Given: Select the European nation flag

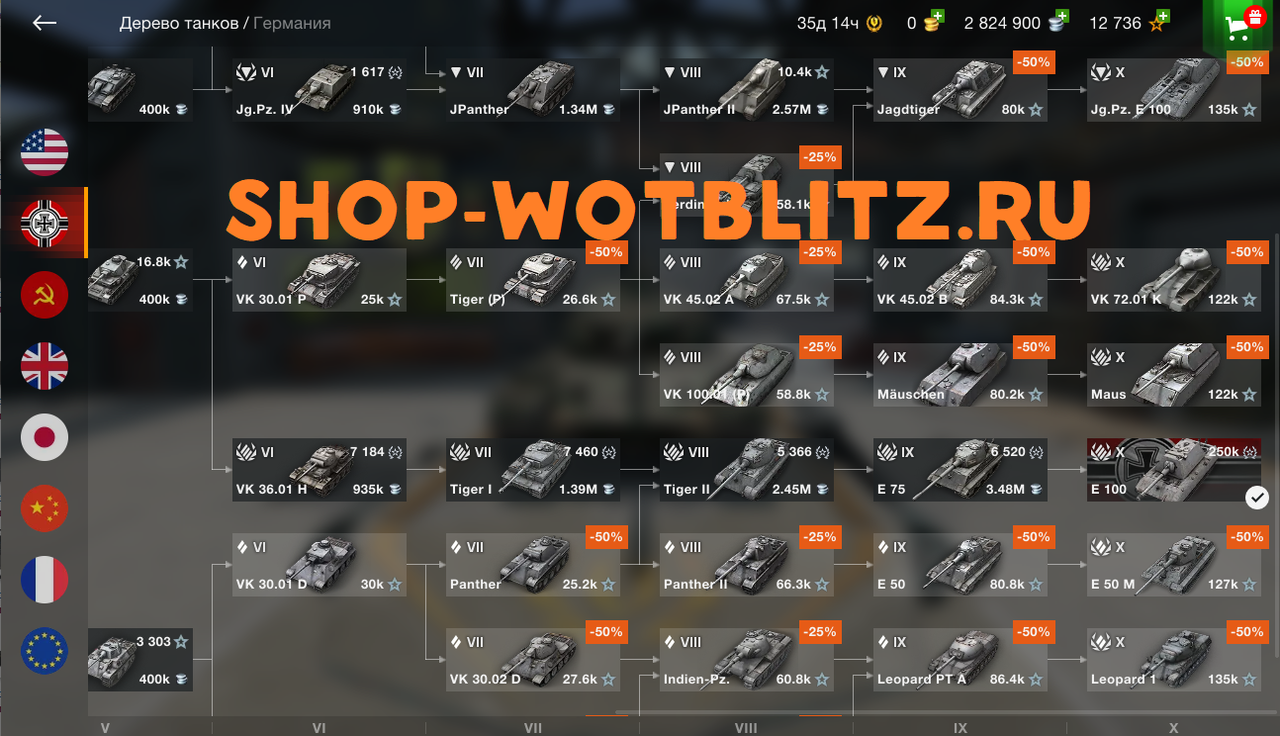Looking at the screenshot, I should 45,651.
